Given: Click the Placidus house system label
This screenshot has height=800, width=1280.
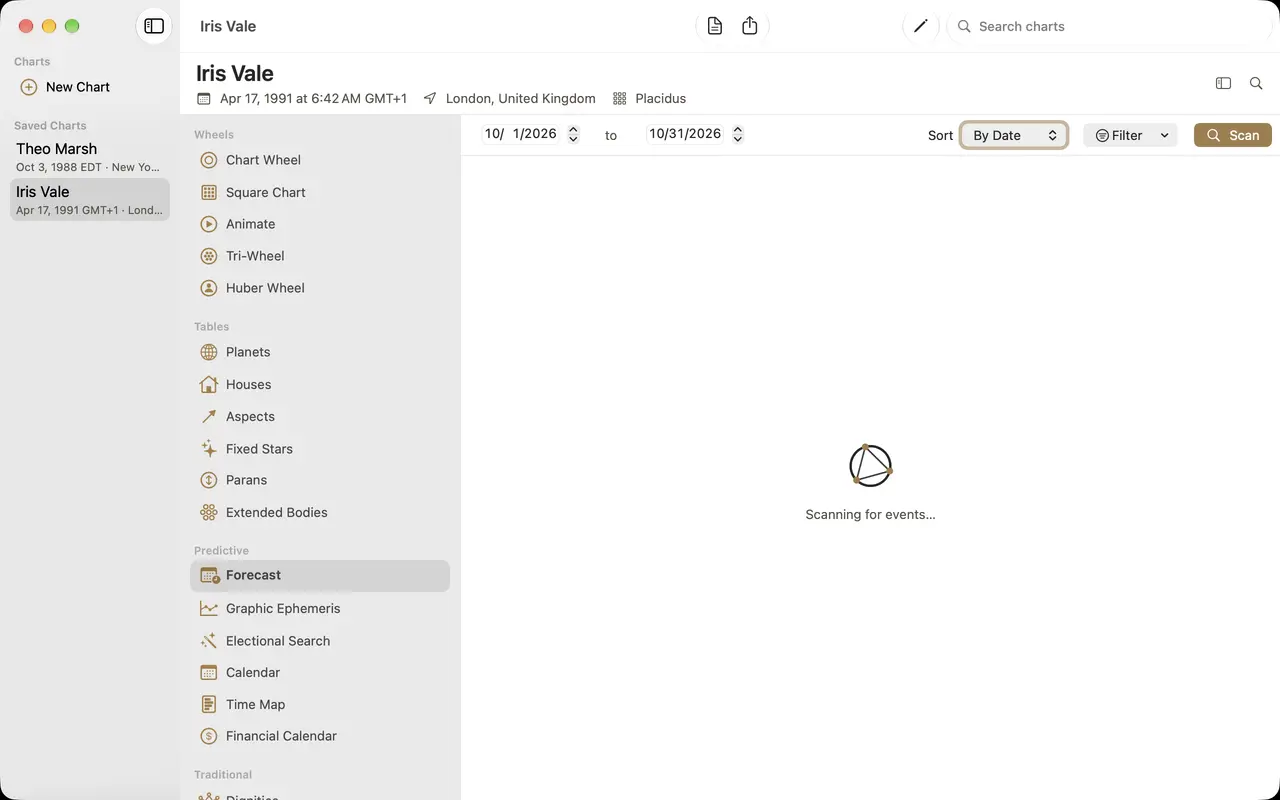Looking at the screenshot, I should click(x=661, y=99).
